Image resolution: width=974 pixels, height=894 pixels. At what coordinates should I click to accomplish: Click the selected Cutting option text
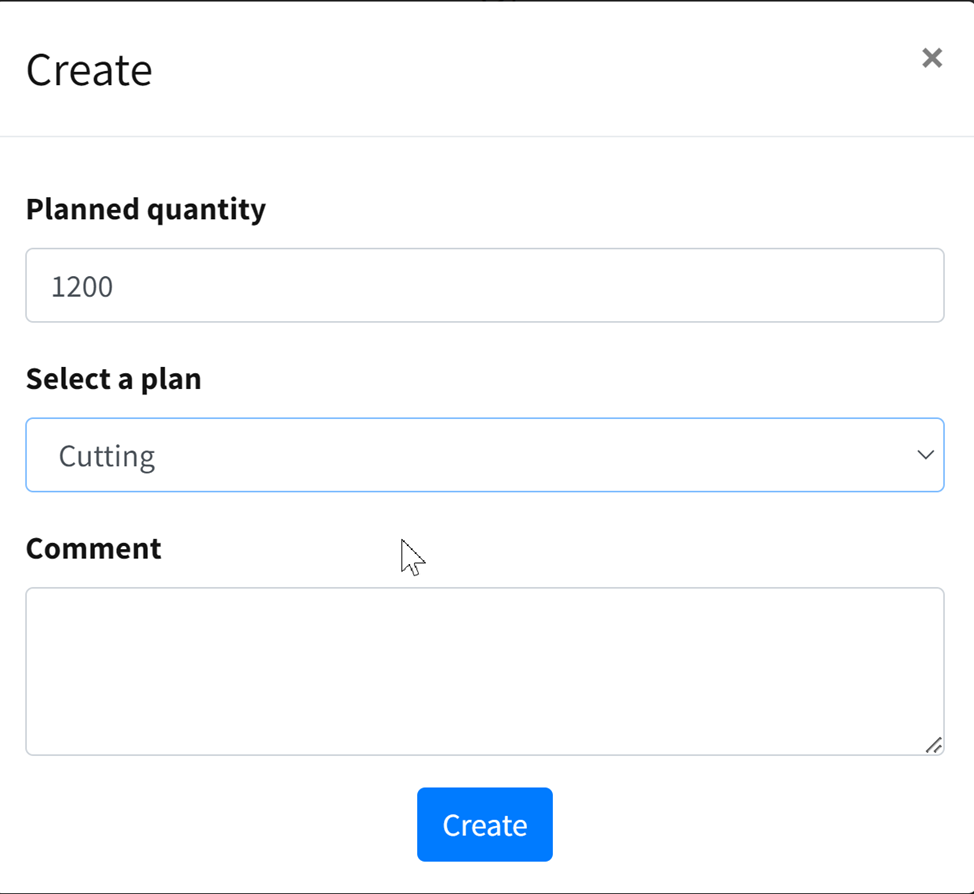click(107, 457)
